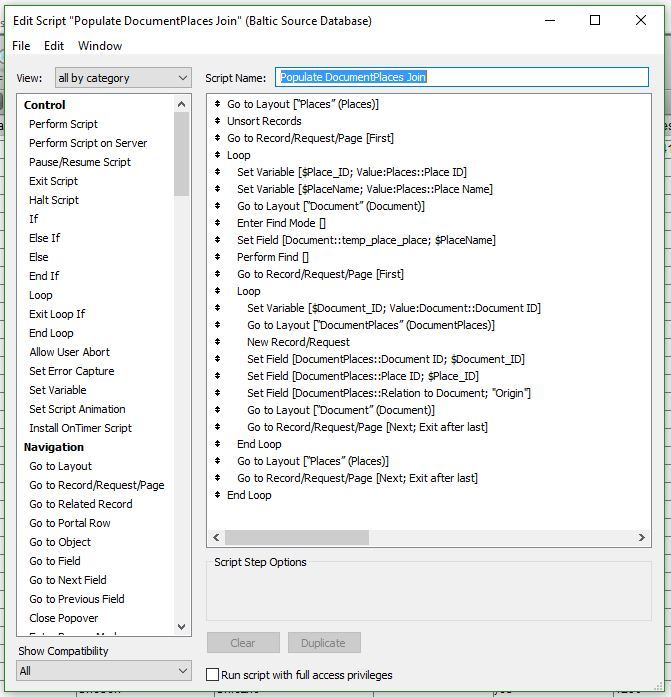Click the Script Name input field
This screenshot has width=671, height=697.
[462, 77]
